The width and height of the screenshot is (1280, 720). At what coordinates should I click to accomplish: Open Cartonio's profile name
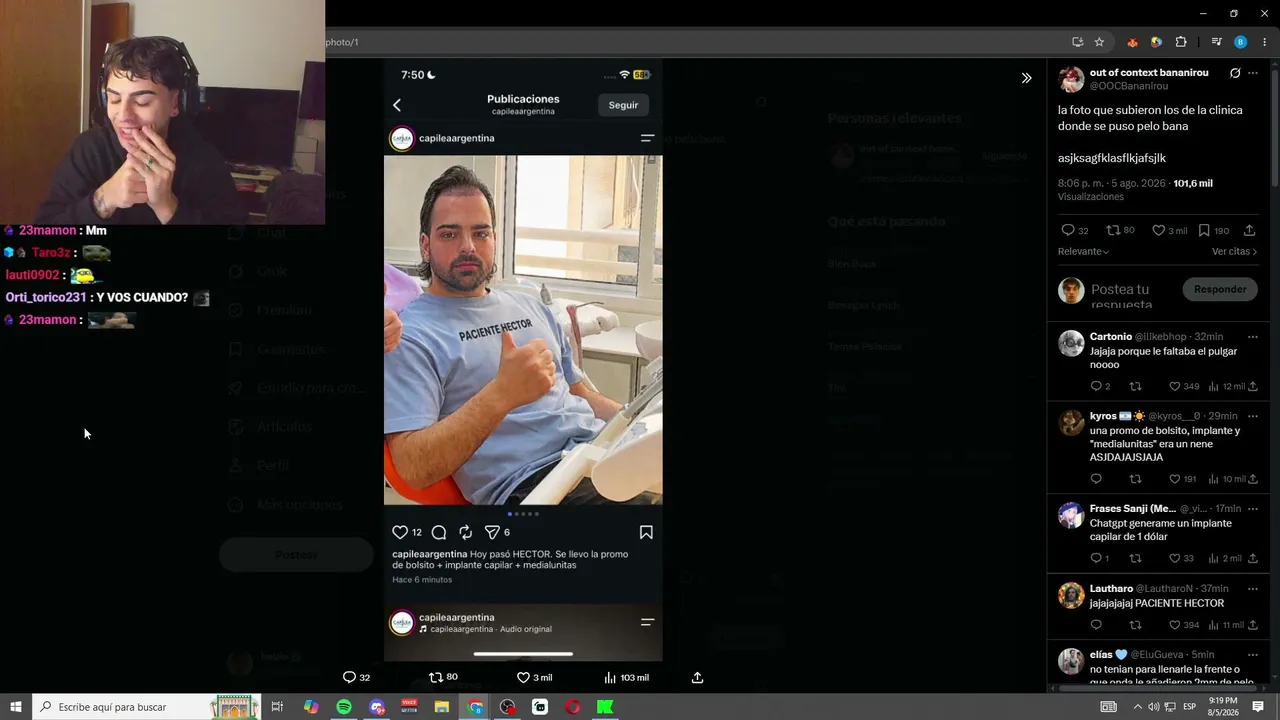coord(1111,337)
